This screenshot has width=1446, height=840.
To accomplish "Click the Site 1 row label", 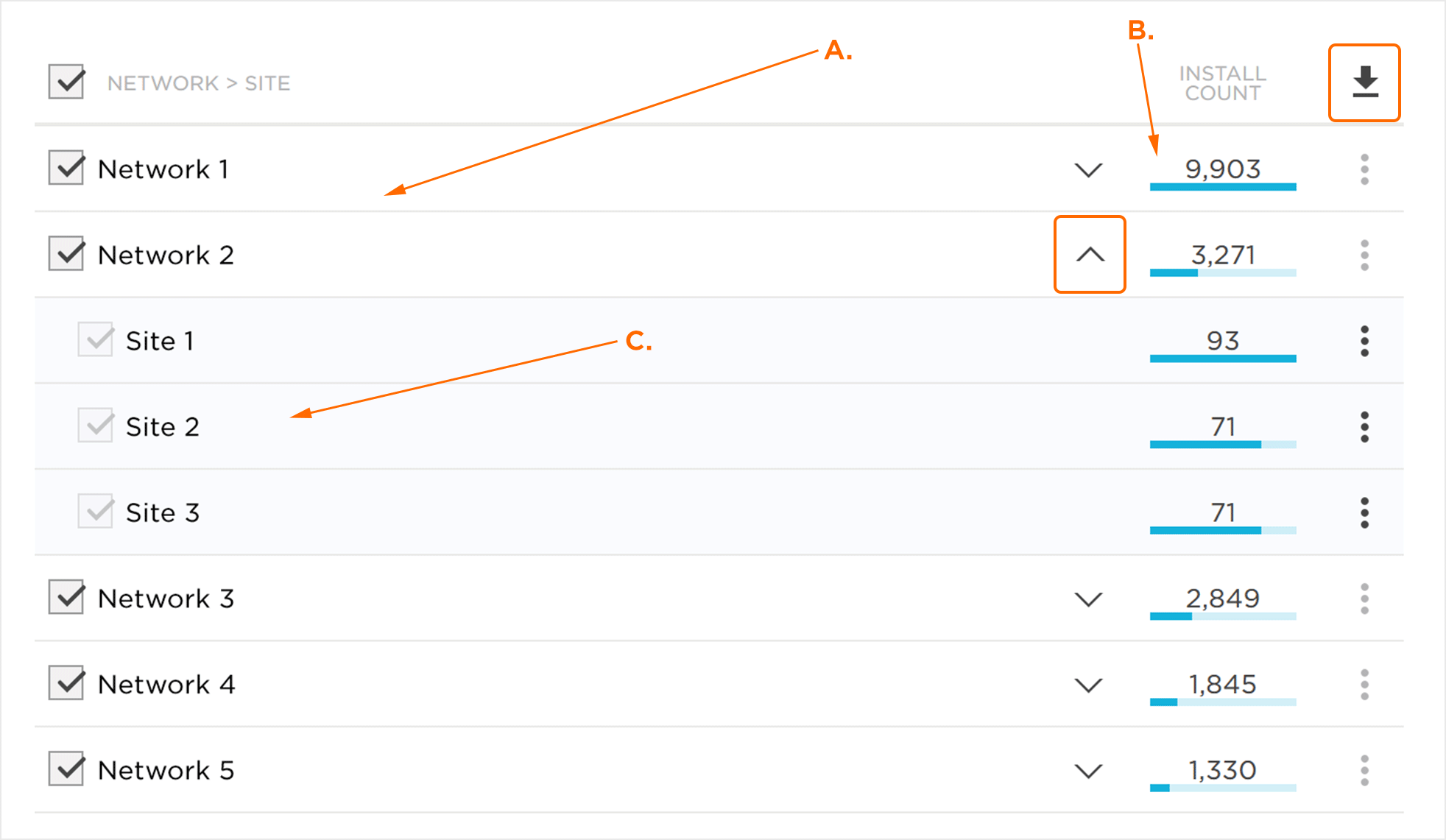I will click(160, 341).
